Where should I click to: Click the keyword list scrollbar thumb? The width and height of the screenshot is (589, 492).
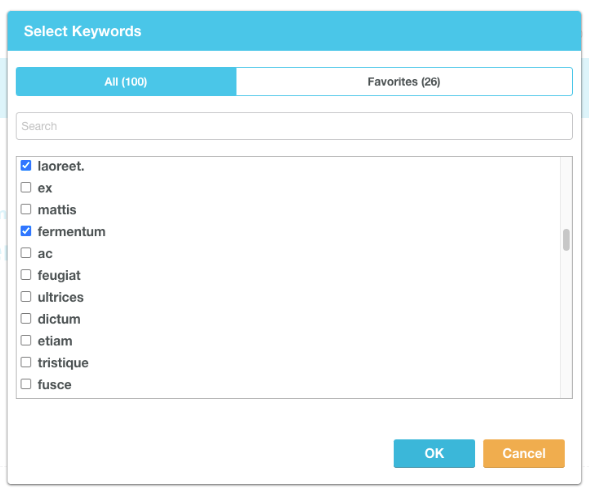point(566,240)
